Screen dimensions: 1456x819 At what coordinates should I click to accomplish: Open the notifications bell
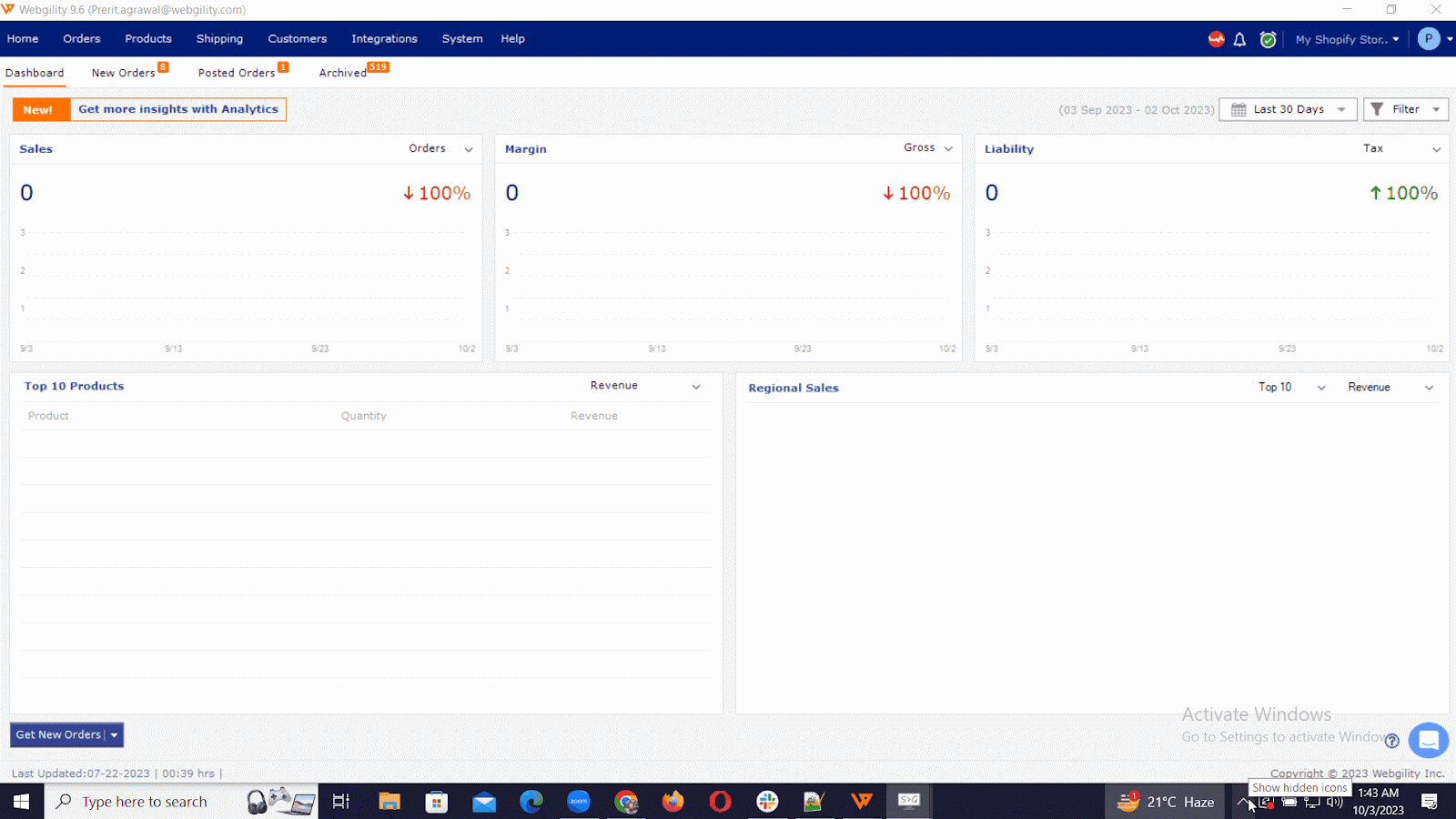click(x=1239, y=39)
